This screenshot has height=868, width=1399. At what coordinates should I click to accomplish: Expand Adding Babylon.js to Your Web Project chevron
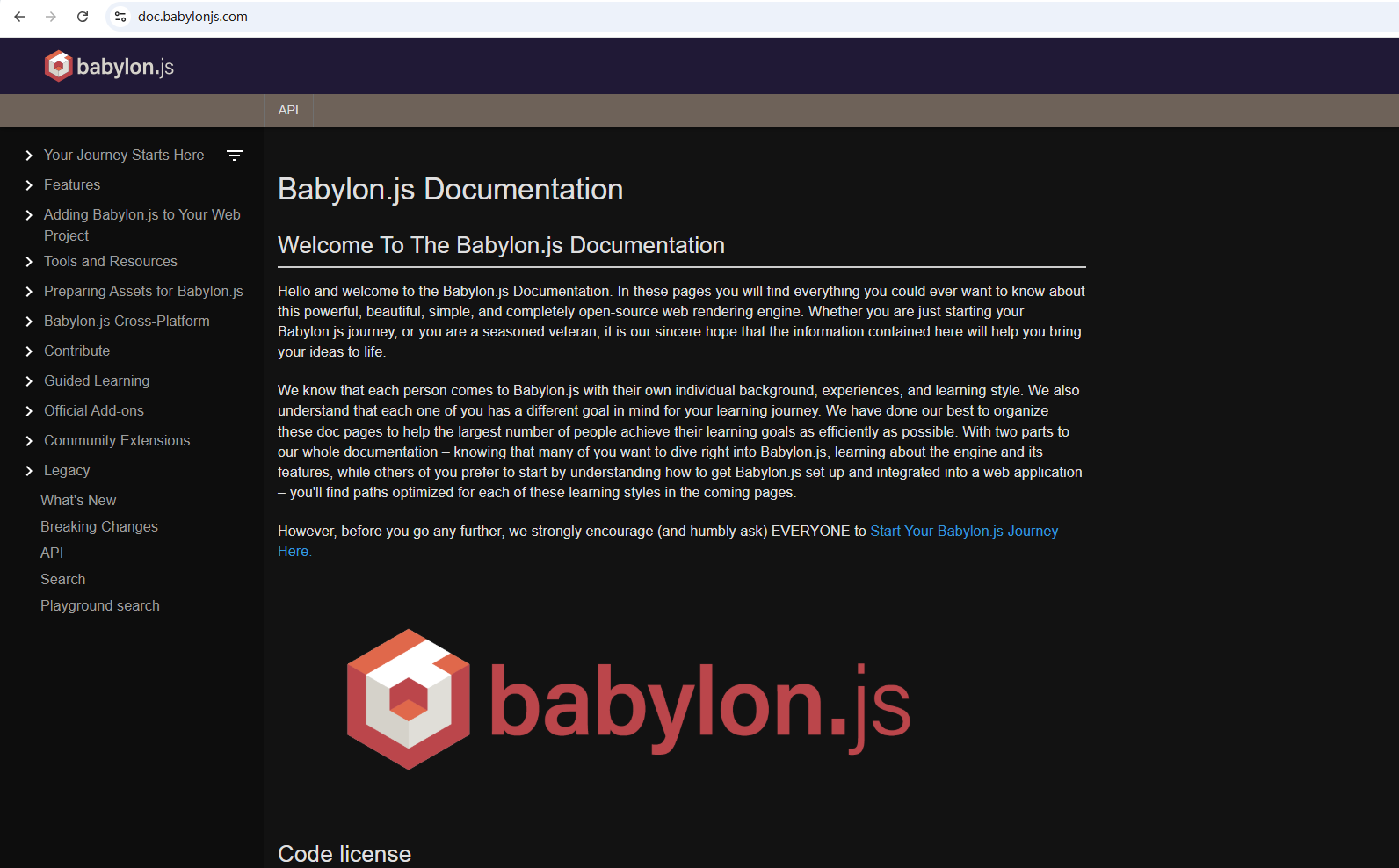[29, 215]
